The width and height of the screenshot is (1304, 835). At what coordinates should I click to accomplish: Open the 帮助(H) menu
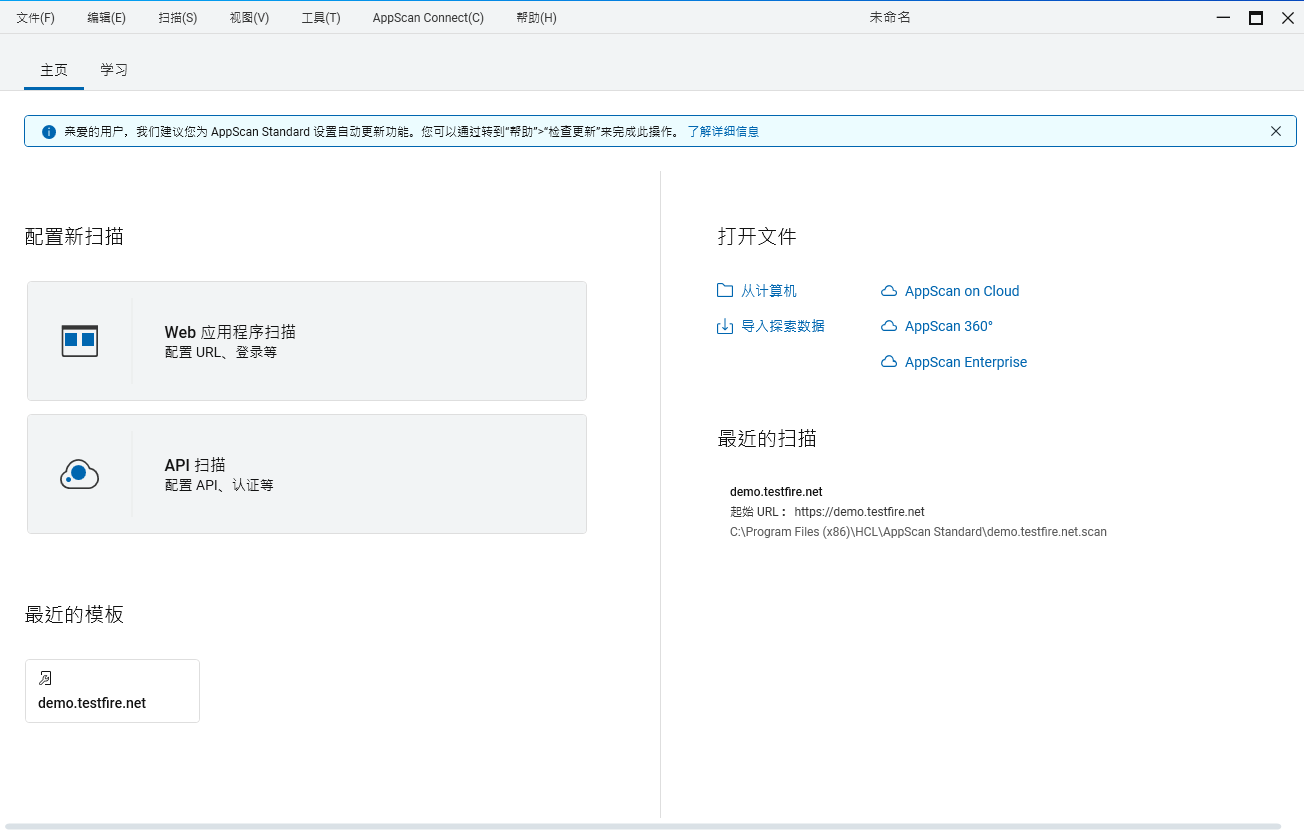click(536, 18)
